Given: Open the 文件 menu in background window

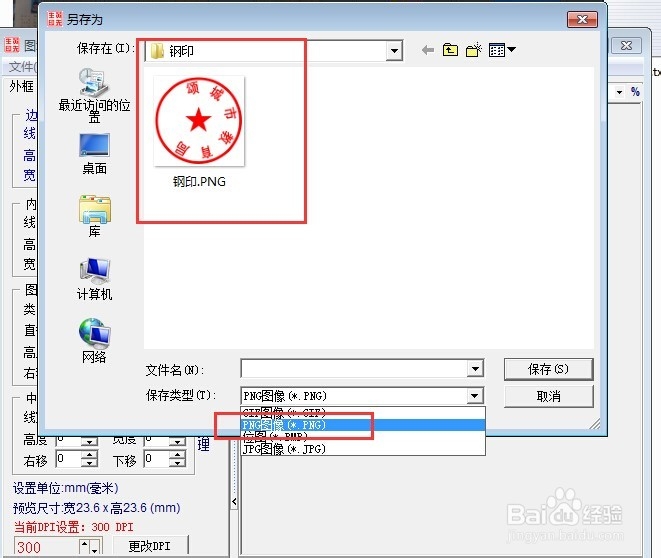Looking at the screenshot, I should 22,67.
